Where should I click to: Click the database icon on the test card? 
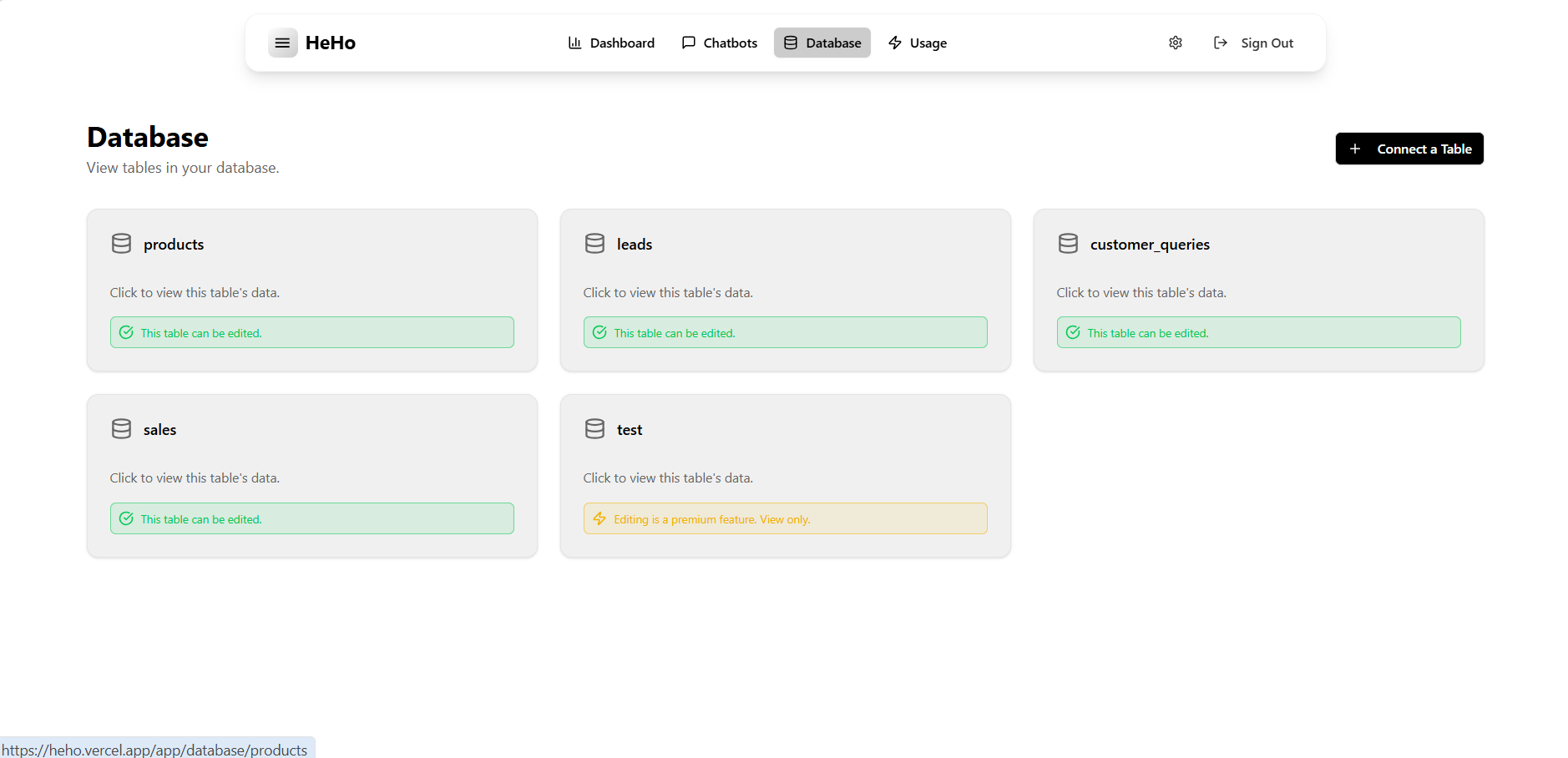(595, 429)
